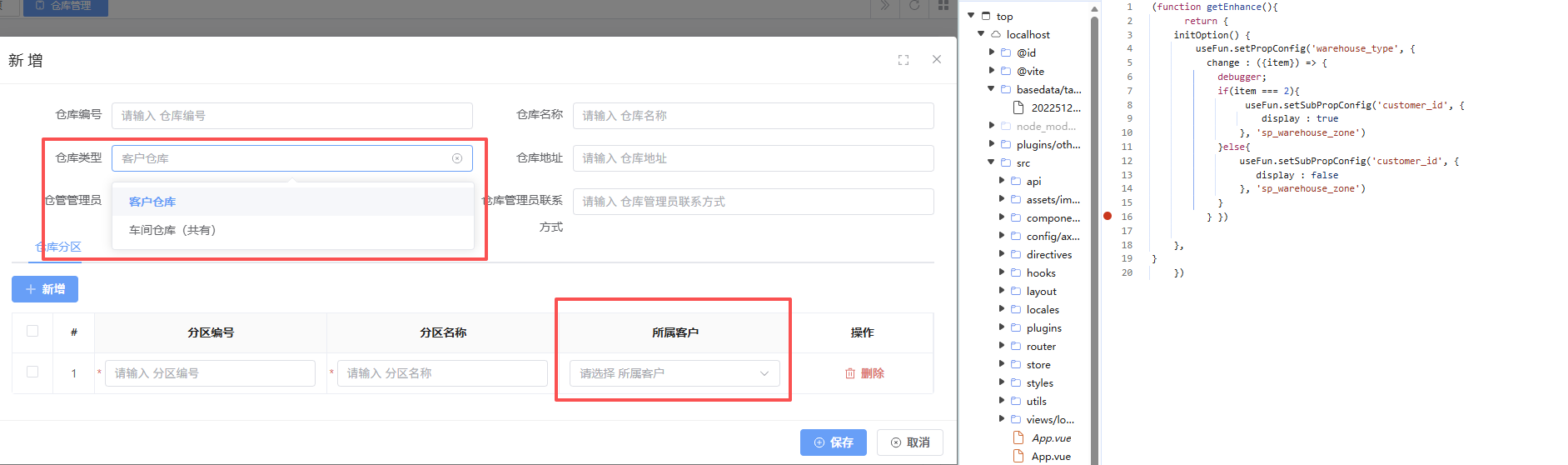1568x465 pixels.
Task: Expand the api folder in source tree
Action: (x=1002, y=181)
